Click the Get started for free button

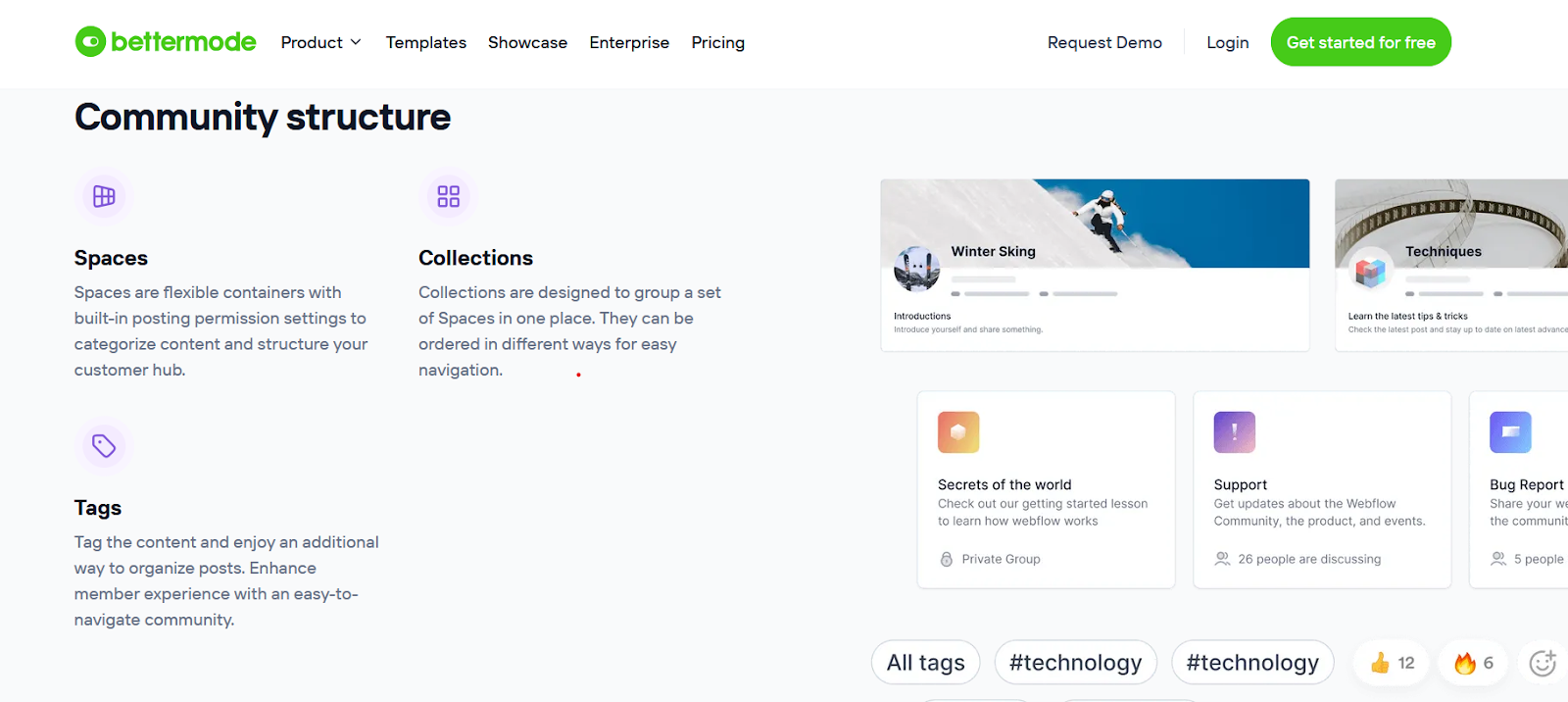point(1361,42)
